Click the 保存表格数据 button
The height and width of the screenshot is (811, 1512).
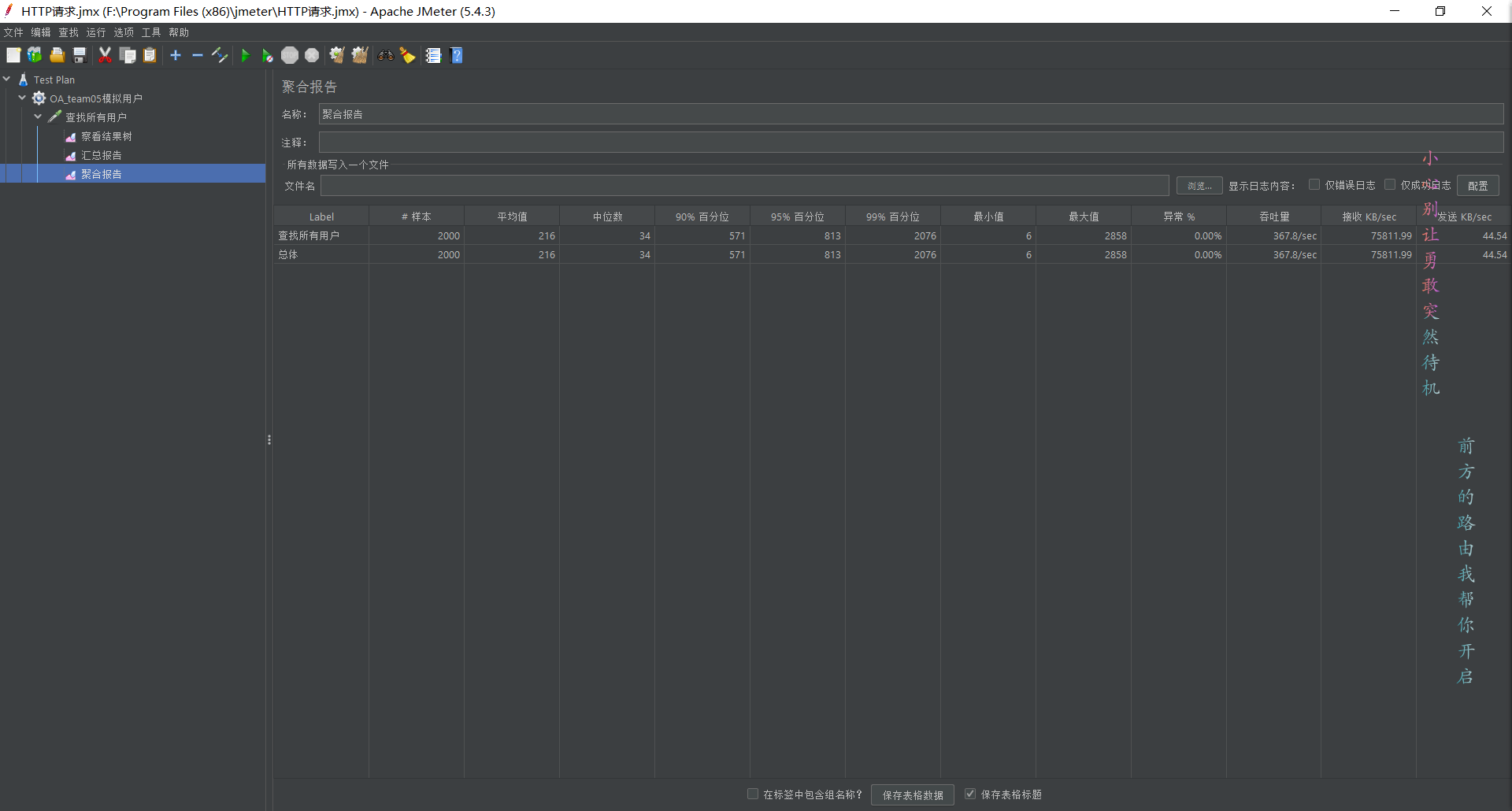tap(913, 795)
